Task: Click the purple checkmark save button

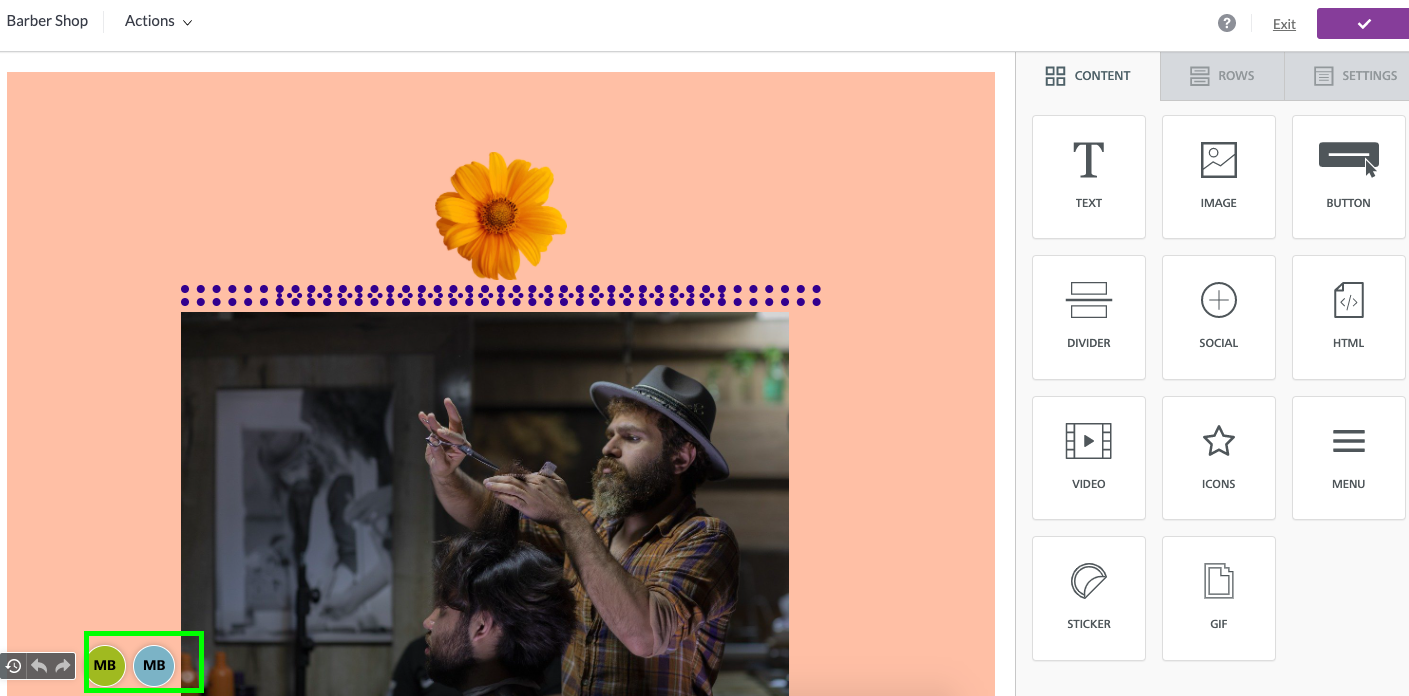Action: point(1363,24)
